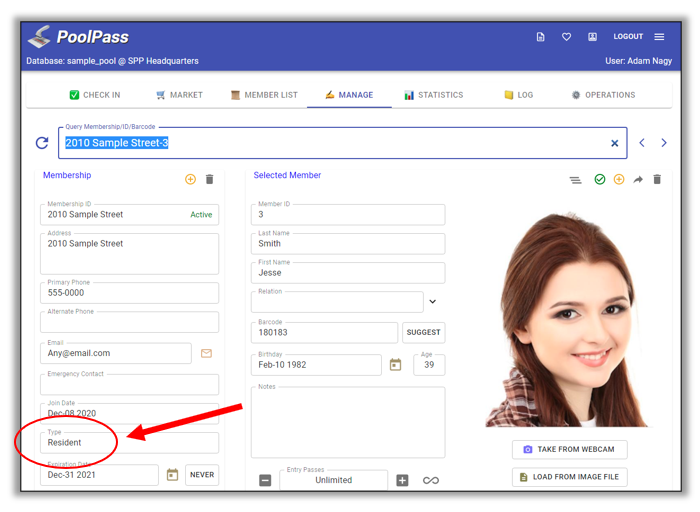Click the Selected Member heading
The height and width of the screenshot is (512, 700).
[x=287, y=175]
